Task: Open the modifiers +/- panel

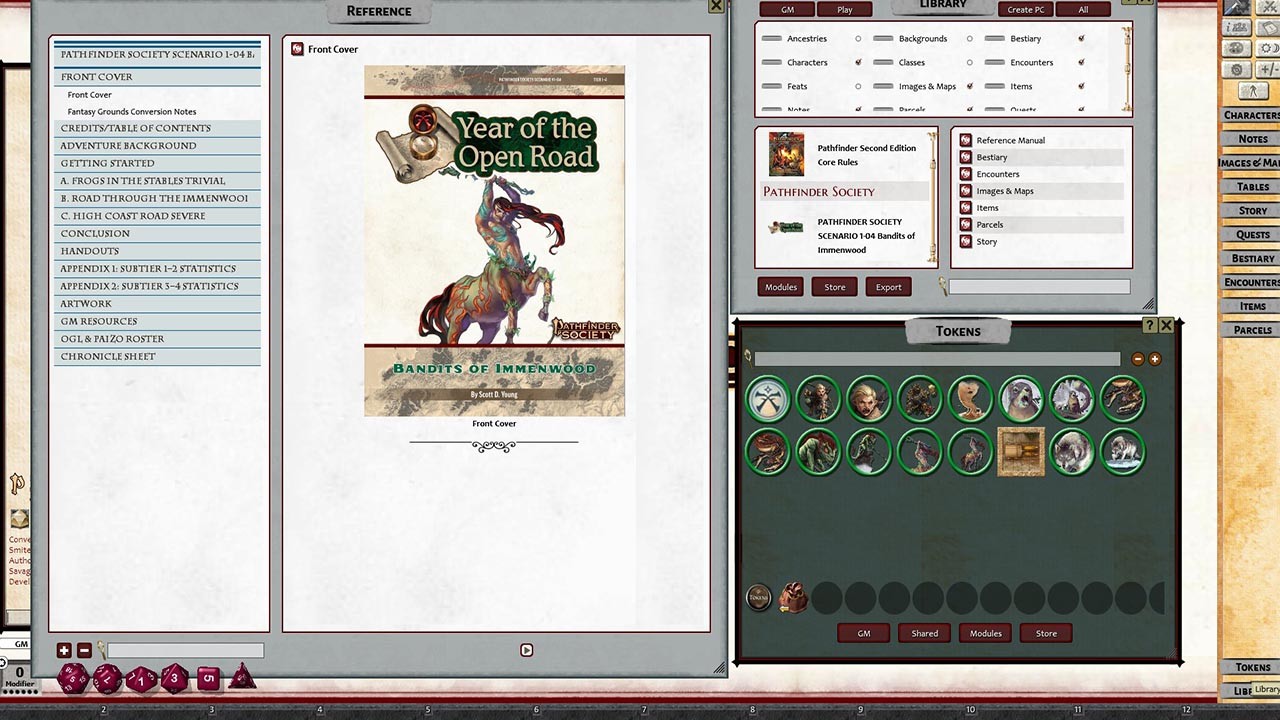Action: click(x=1267, y=68)
